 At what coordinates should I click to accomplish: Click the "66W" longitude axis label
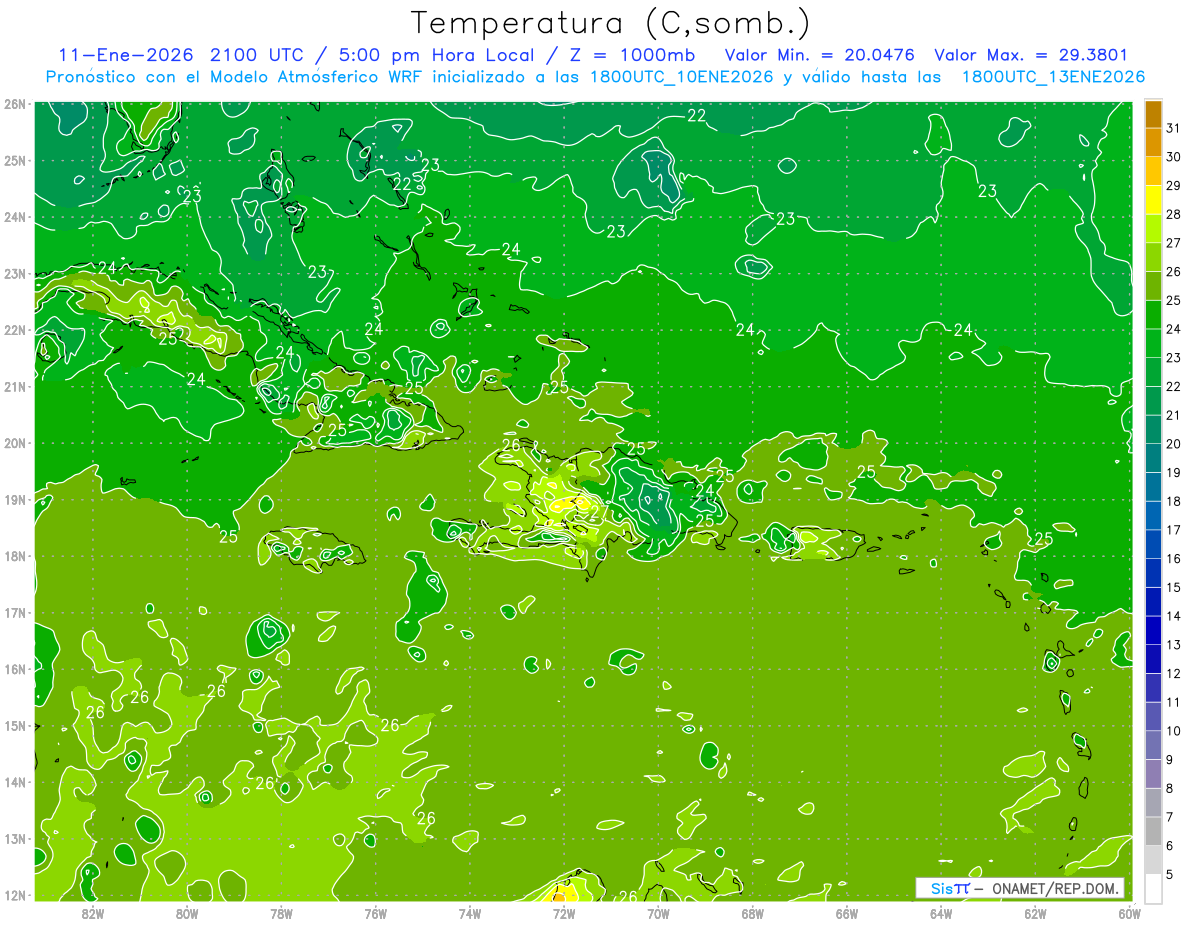[x=846, y=912]
